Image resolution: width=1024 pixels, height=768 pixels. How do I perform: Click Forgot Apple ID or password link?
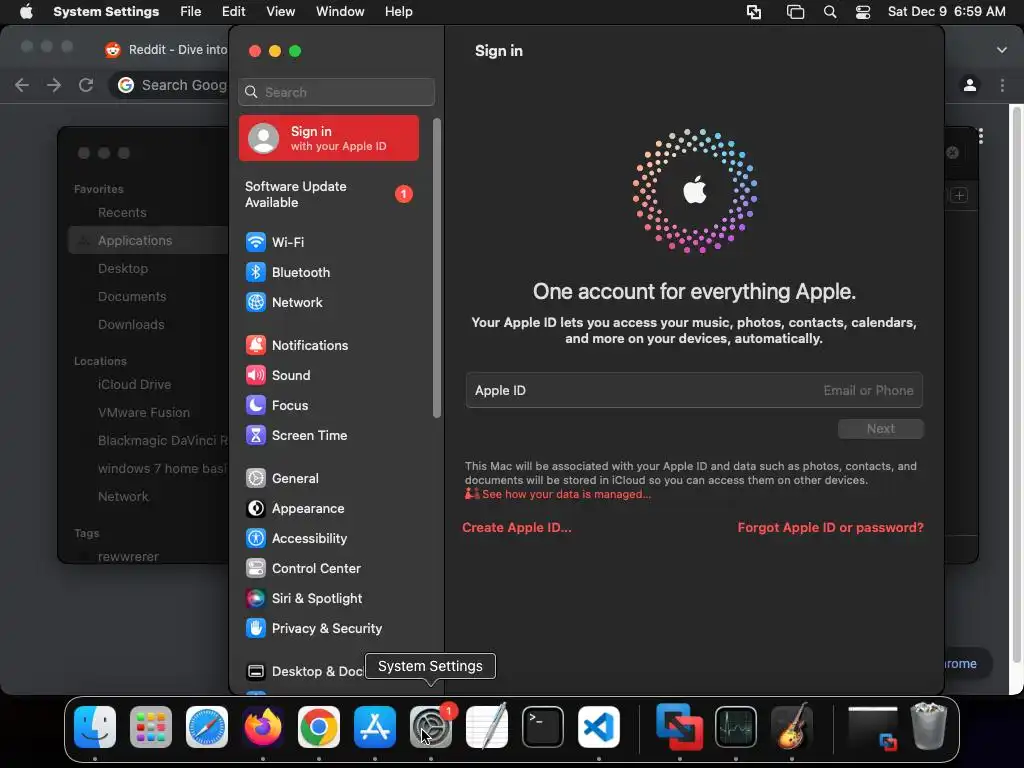(x=831, y=527)
